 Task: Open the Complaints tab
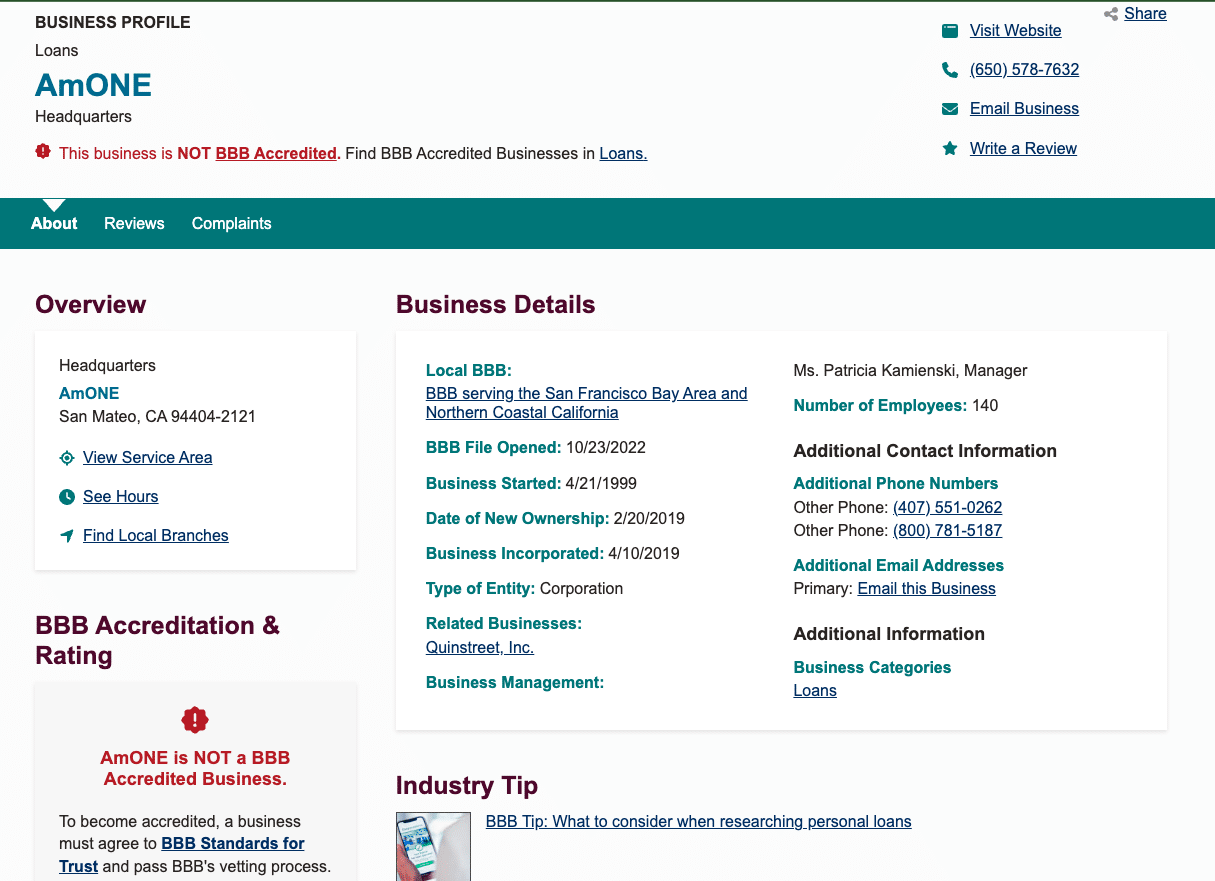(x=231, y=223)
